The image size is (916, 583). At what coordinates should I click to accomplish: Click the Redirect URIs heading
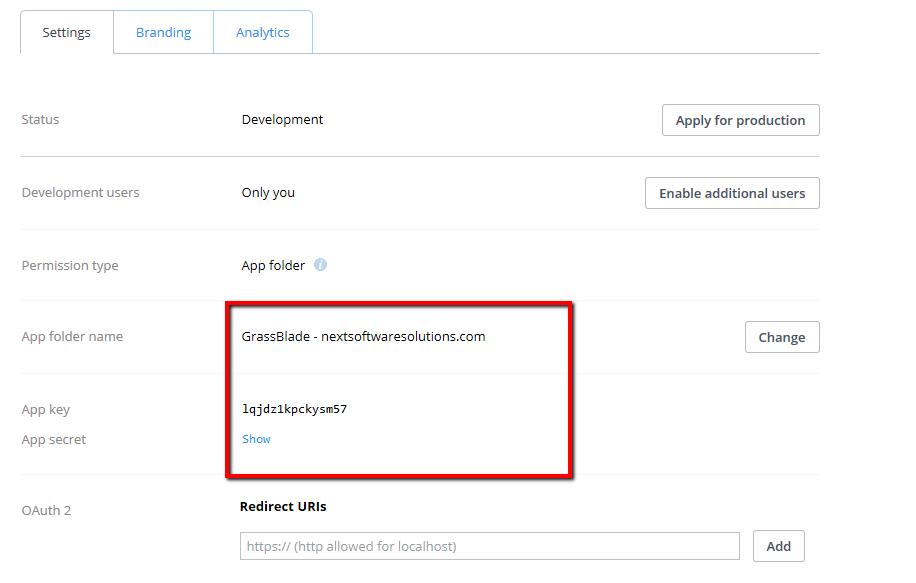(283, 506)
